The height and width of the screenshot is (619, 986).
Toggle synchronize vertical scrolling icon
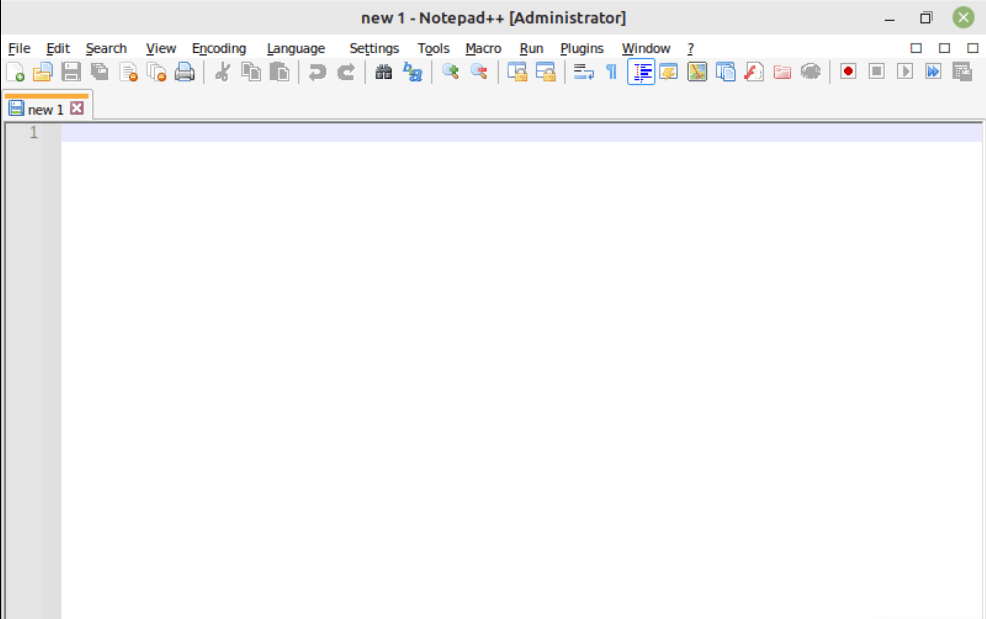517,72
